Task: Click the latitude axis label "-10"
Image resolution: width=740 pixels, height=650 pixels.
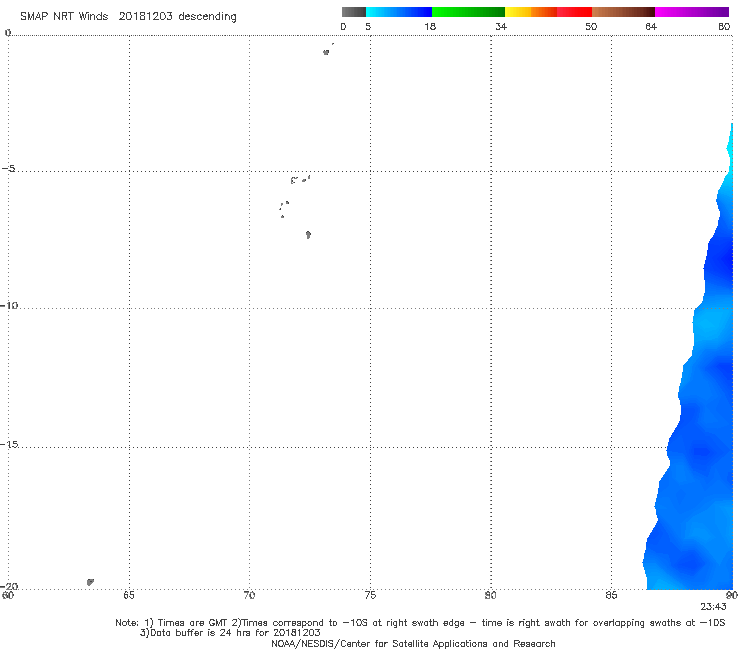Action: tap(9, 305)
